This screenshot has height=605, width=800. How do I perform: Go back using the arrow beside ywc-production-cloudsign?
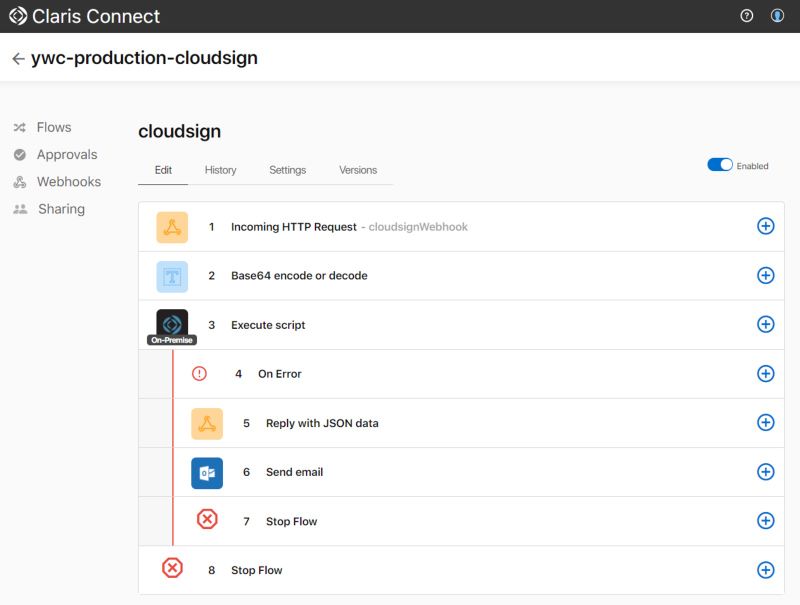coord(18,59)
